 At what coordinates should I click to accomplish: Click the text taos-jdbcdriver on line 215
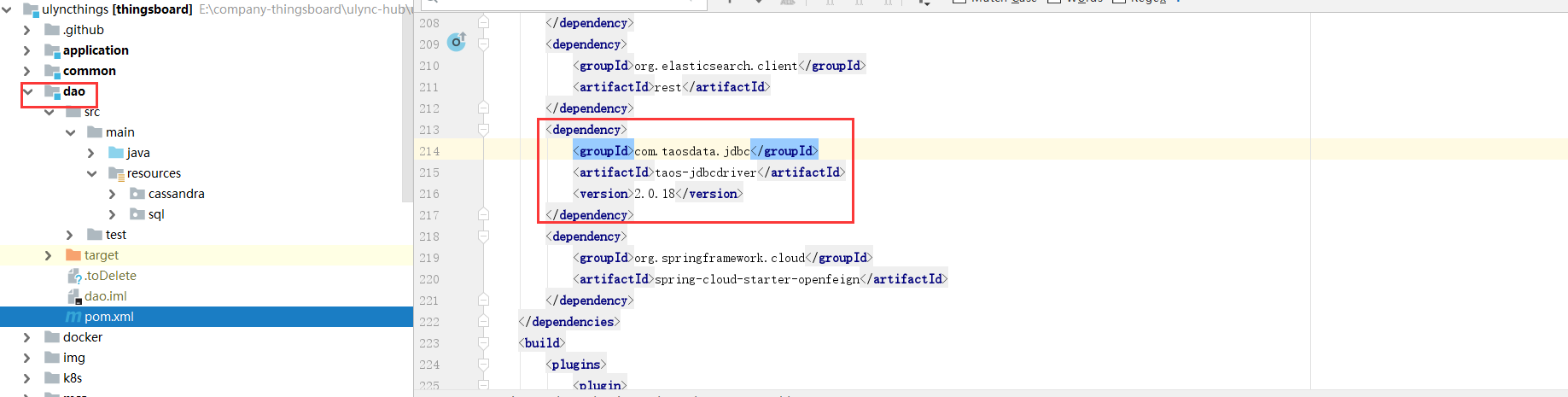tap(706, 172)
